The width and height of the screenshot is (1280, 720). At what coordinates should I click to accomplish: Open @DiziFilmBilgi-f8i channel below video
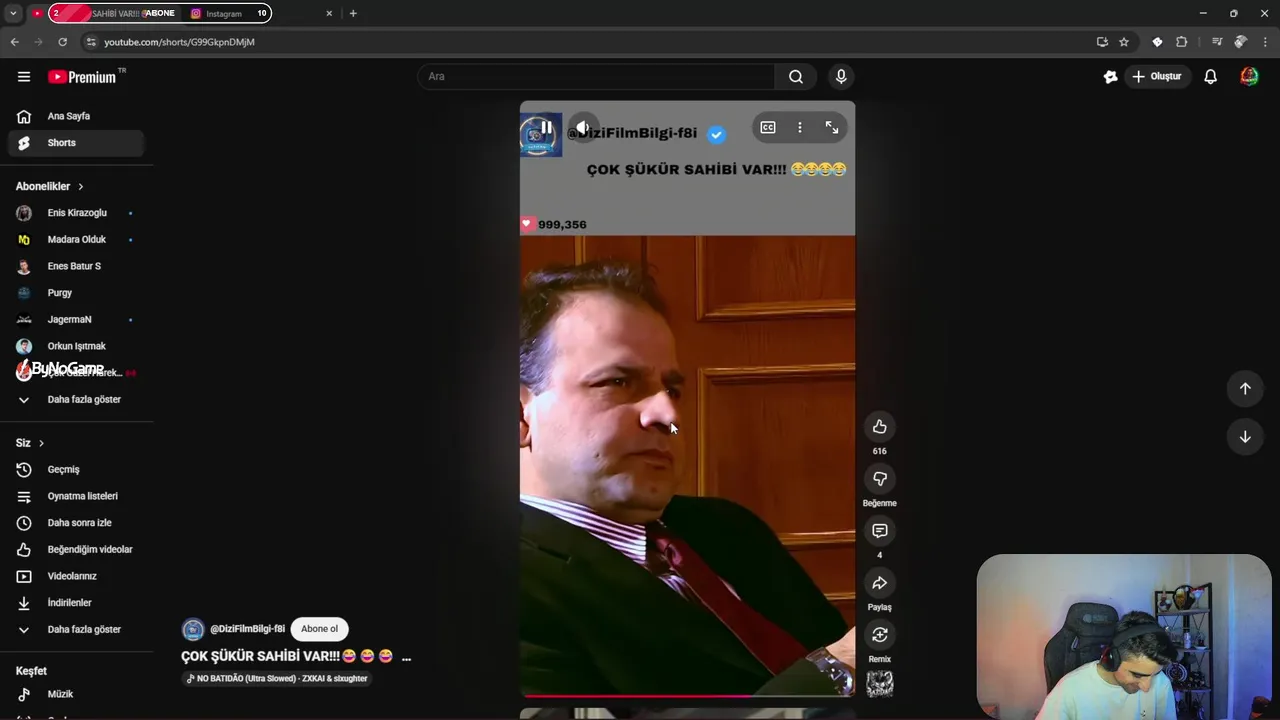click(x=247, y=629)
